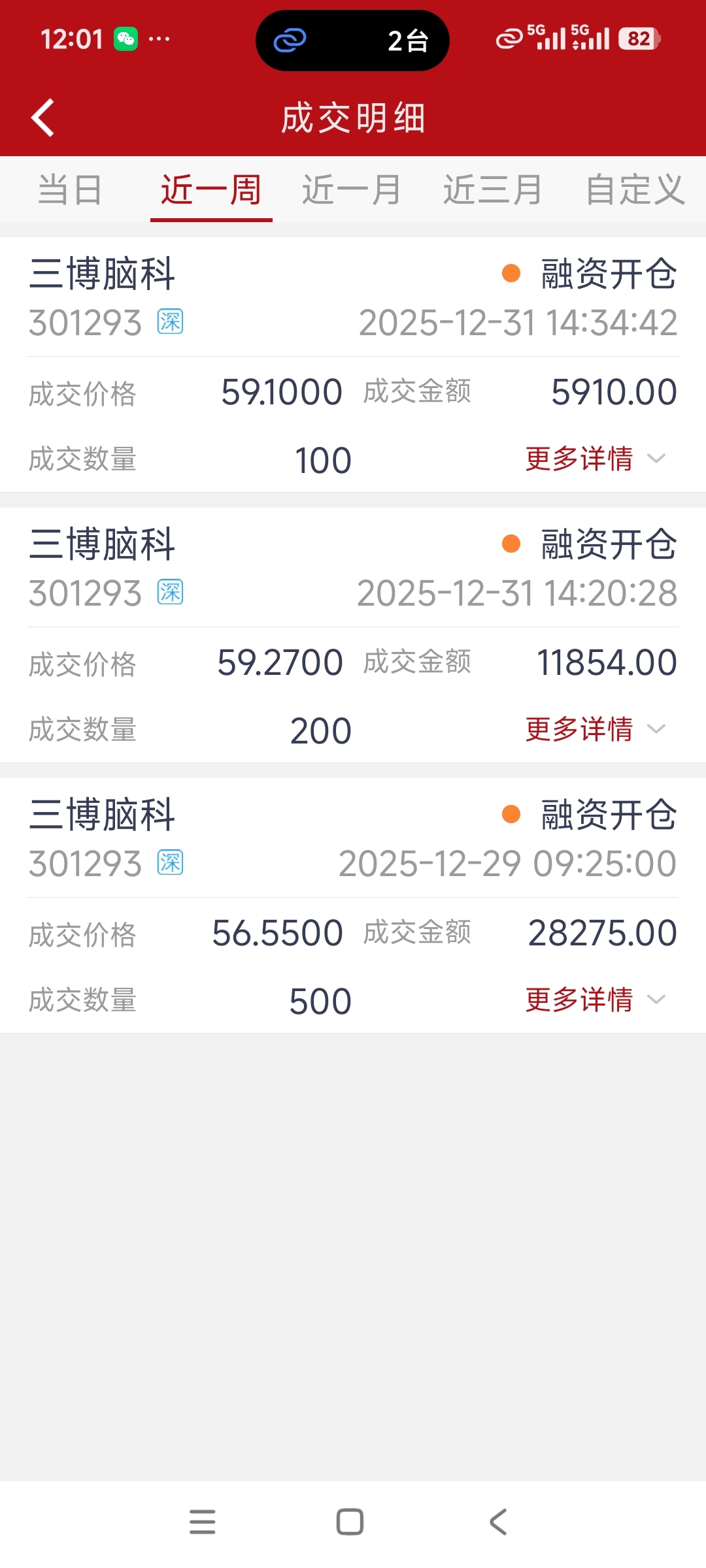
Task: Tap the back arrow in the header
Action: click(x=42, y=118)
